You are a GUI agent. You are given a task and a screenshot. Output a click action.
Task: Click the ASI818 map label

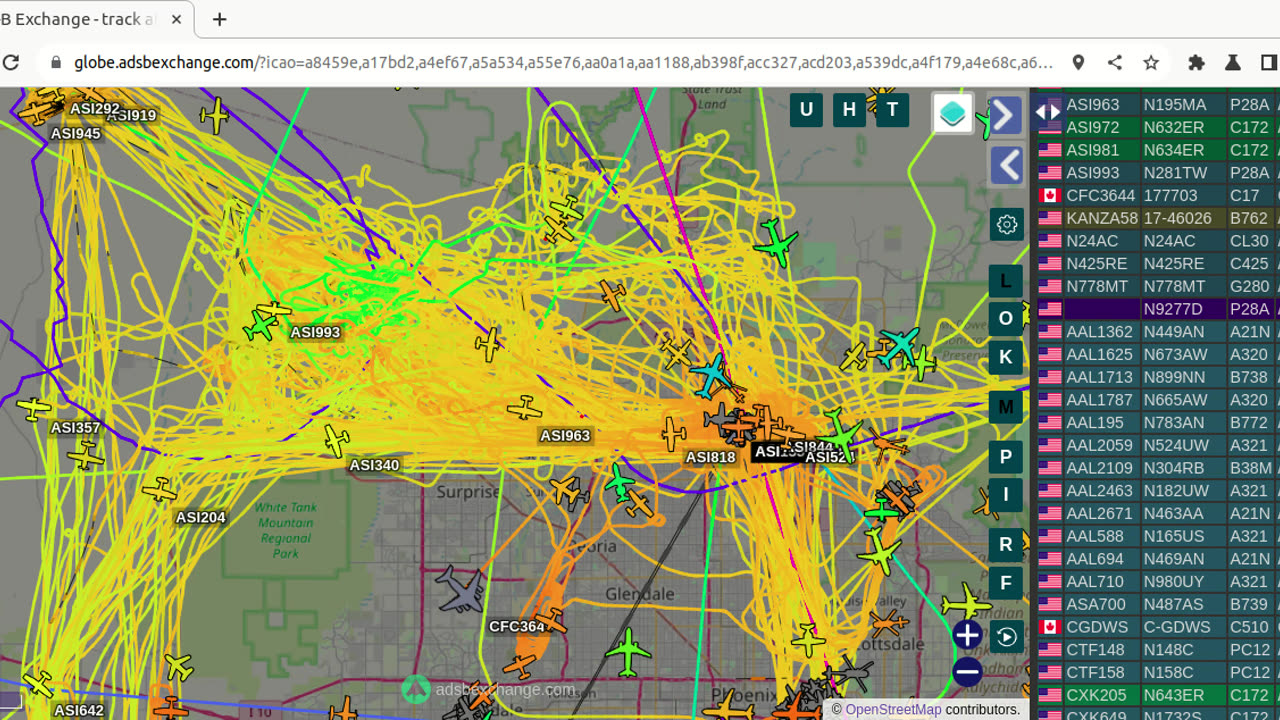click(x=710, y=457)
